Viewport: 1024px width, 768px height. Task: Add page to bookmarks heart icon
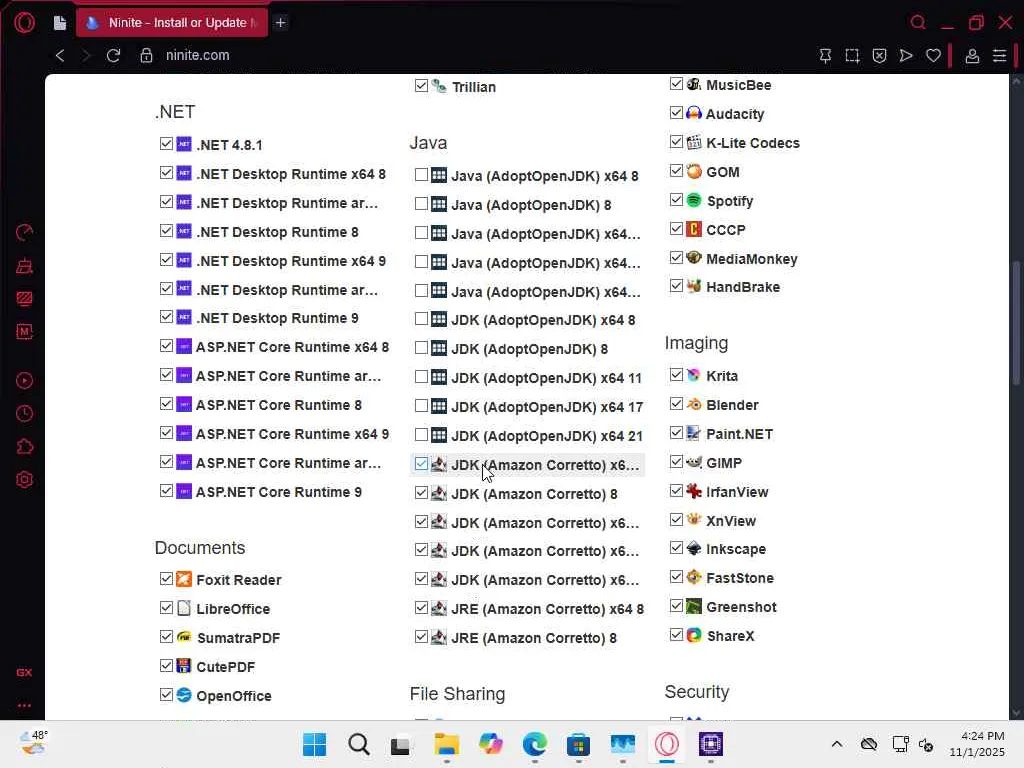click(933, 56)
